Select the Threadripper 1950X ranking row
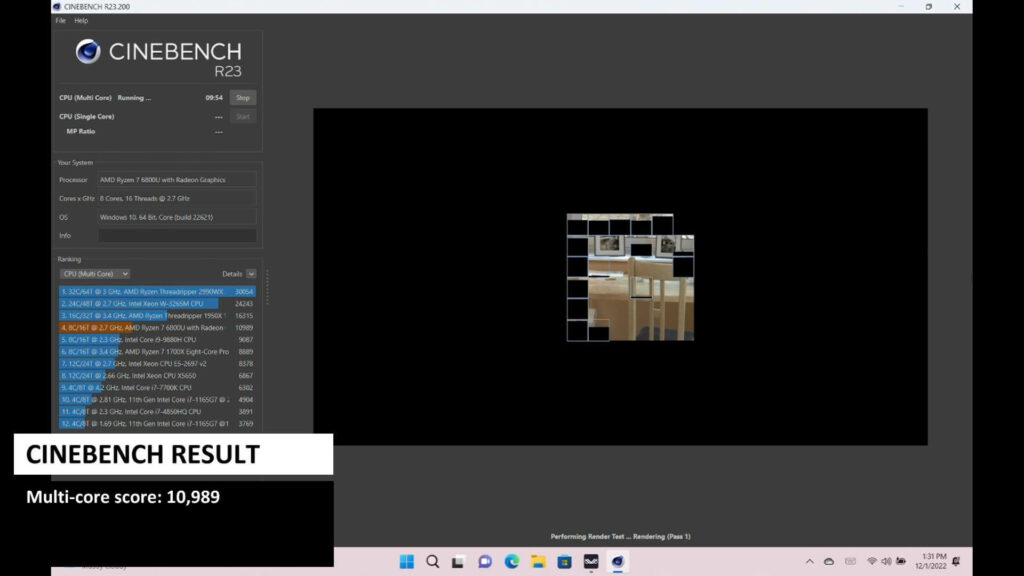Image resolution: width=1024 pixels, height=576 pixels. tap(157, 315)
